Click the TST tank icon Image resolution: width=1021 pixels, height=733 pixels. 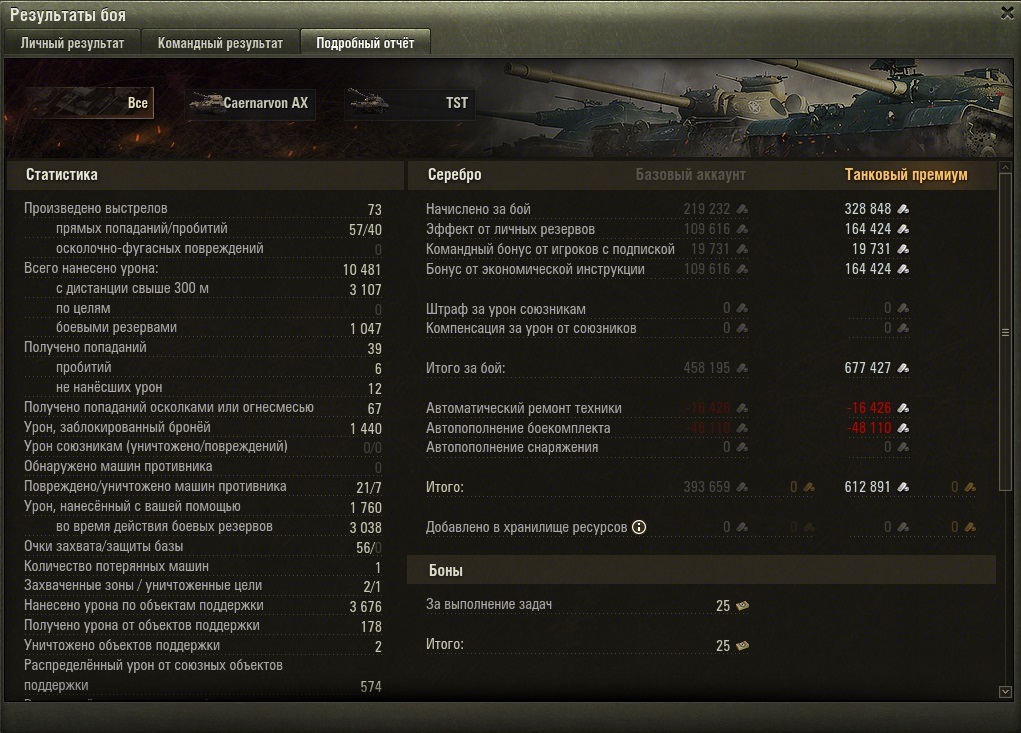tap(369, 103)
